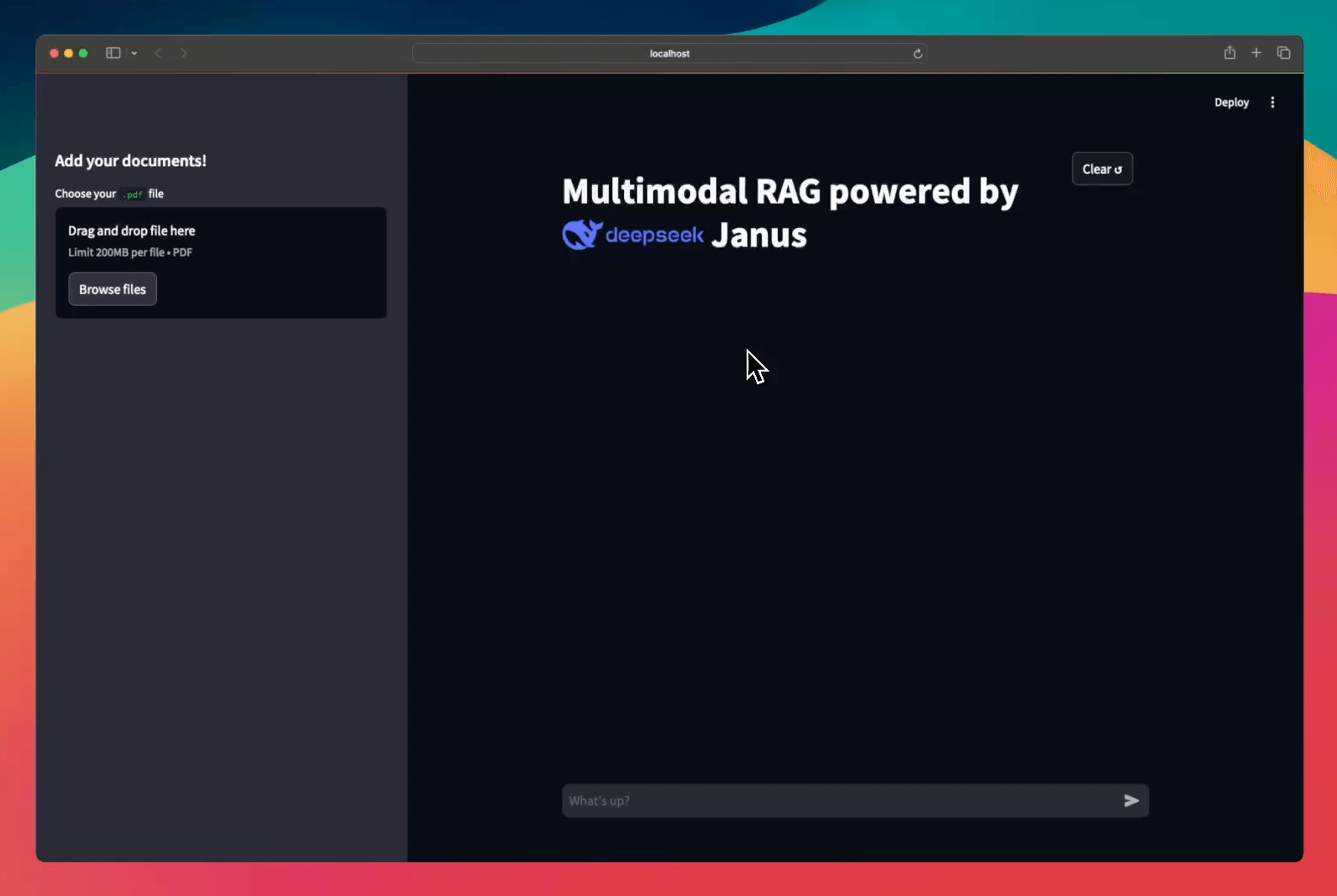1337x896 pixels.
Task: Click the Limit 200MB per file text
Action: coord(130,253)
